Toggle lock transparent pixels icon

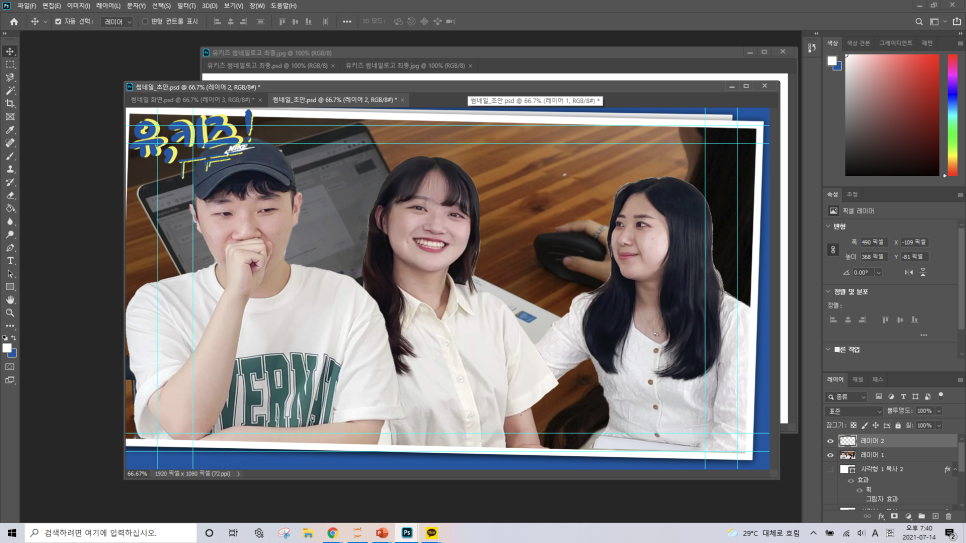pyautogui.click(x=853, y=425)
